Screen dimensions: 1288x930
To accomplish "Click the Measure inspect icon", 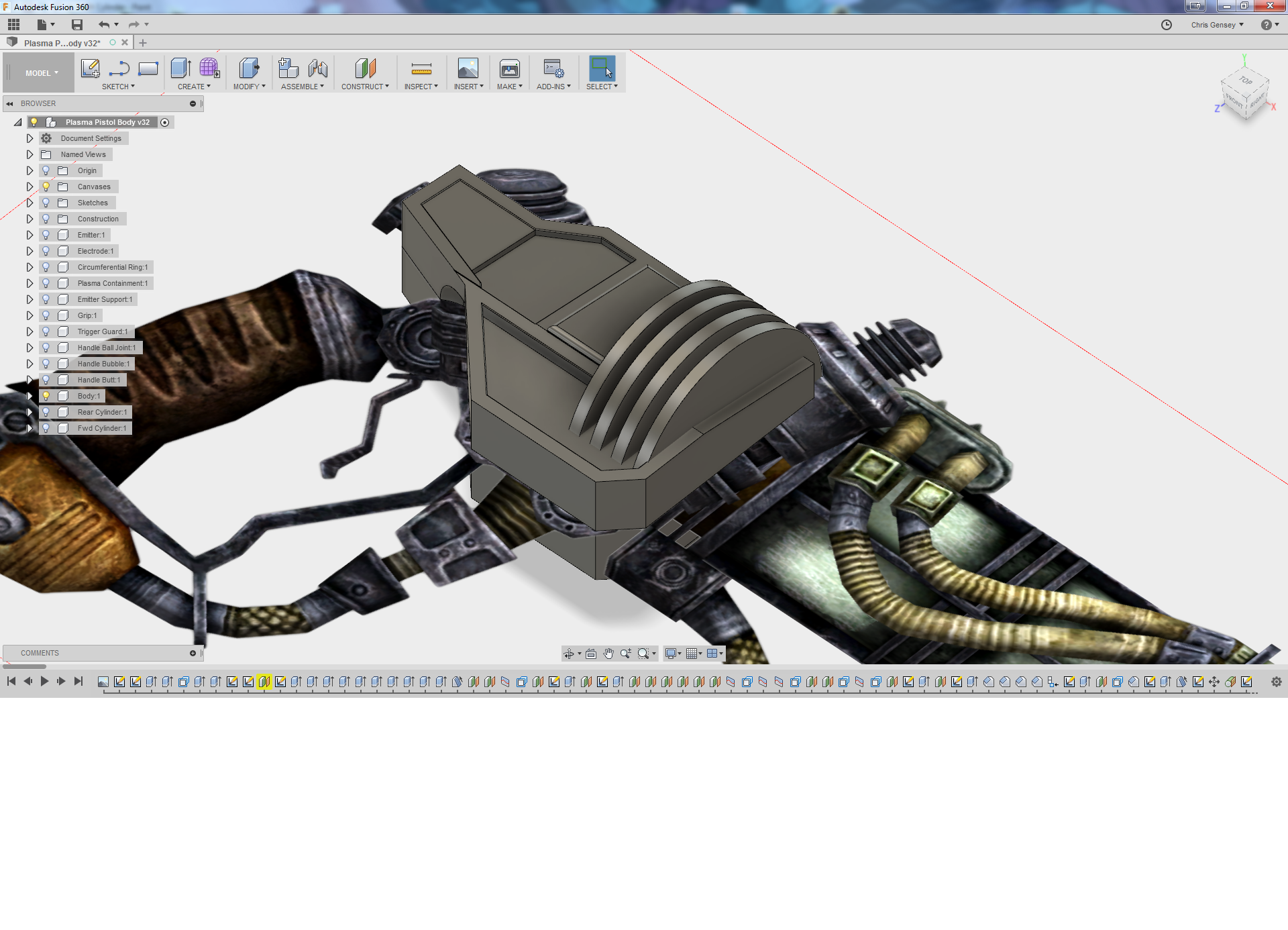I will click(x=421, y=68).
